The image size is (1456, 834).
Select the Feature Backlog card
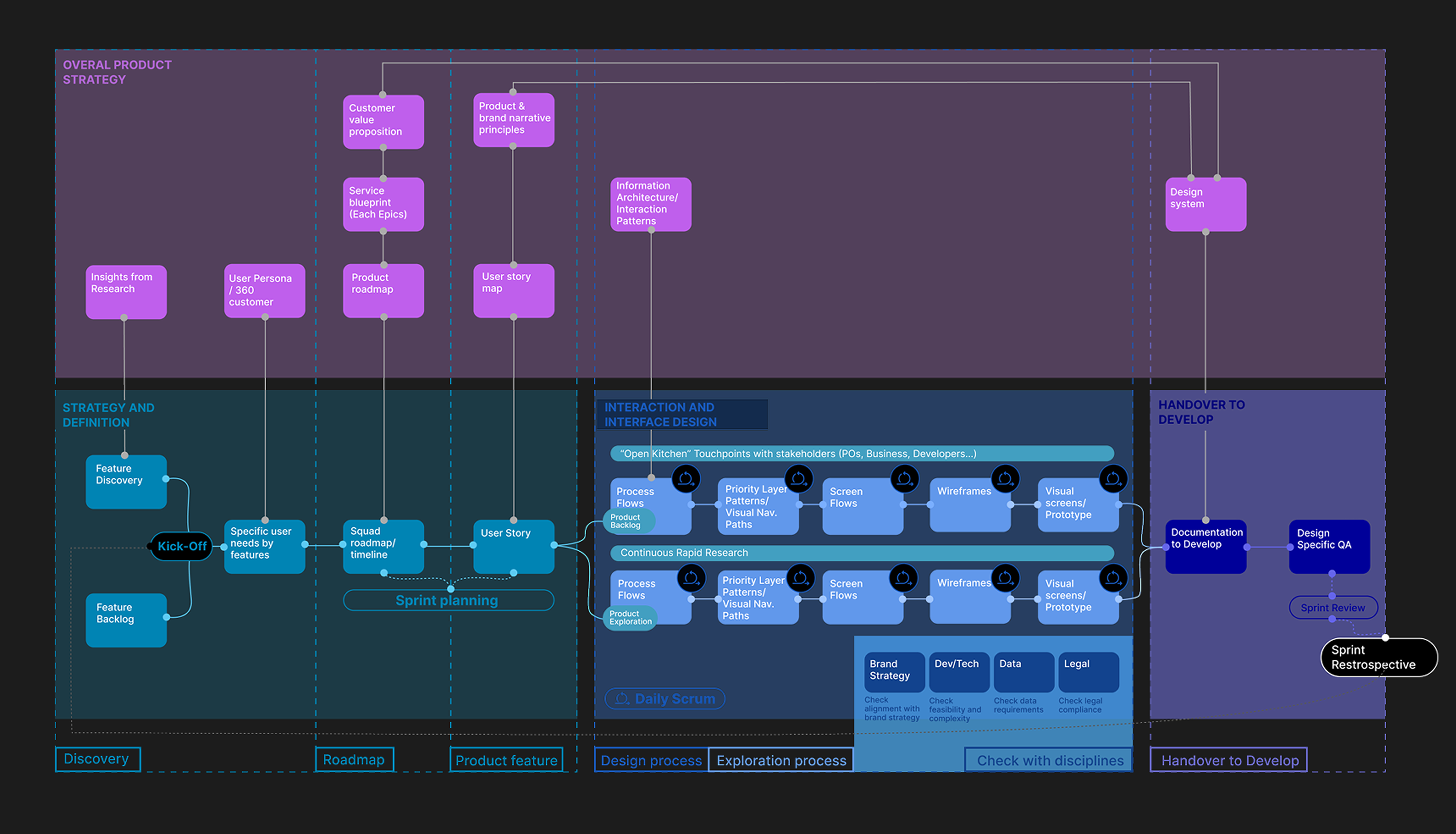point(126,620)
